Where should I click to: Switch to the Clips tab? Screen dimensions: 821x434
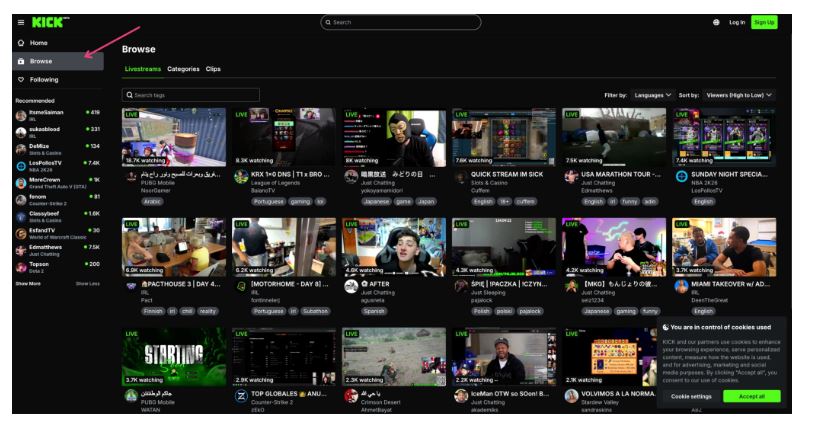(213, 69)
